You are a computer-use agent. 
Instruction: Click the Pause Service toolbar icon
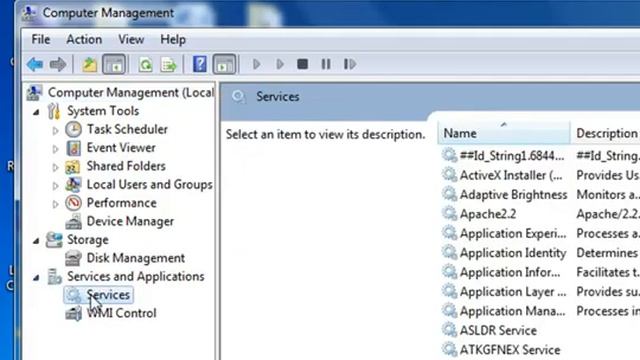click(x=326, y=64)
